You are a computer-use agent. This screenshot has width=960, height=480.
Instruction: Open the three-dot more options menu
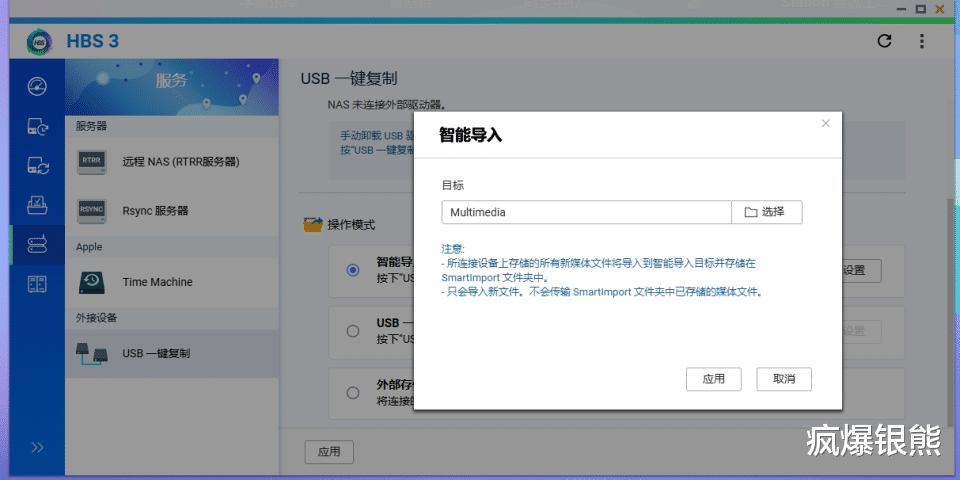pos(921,41)
